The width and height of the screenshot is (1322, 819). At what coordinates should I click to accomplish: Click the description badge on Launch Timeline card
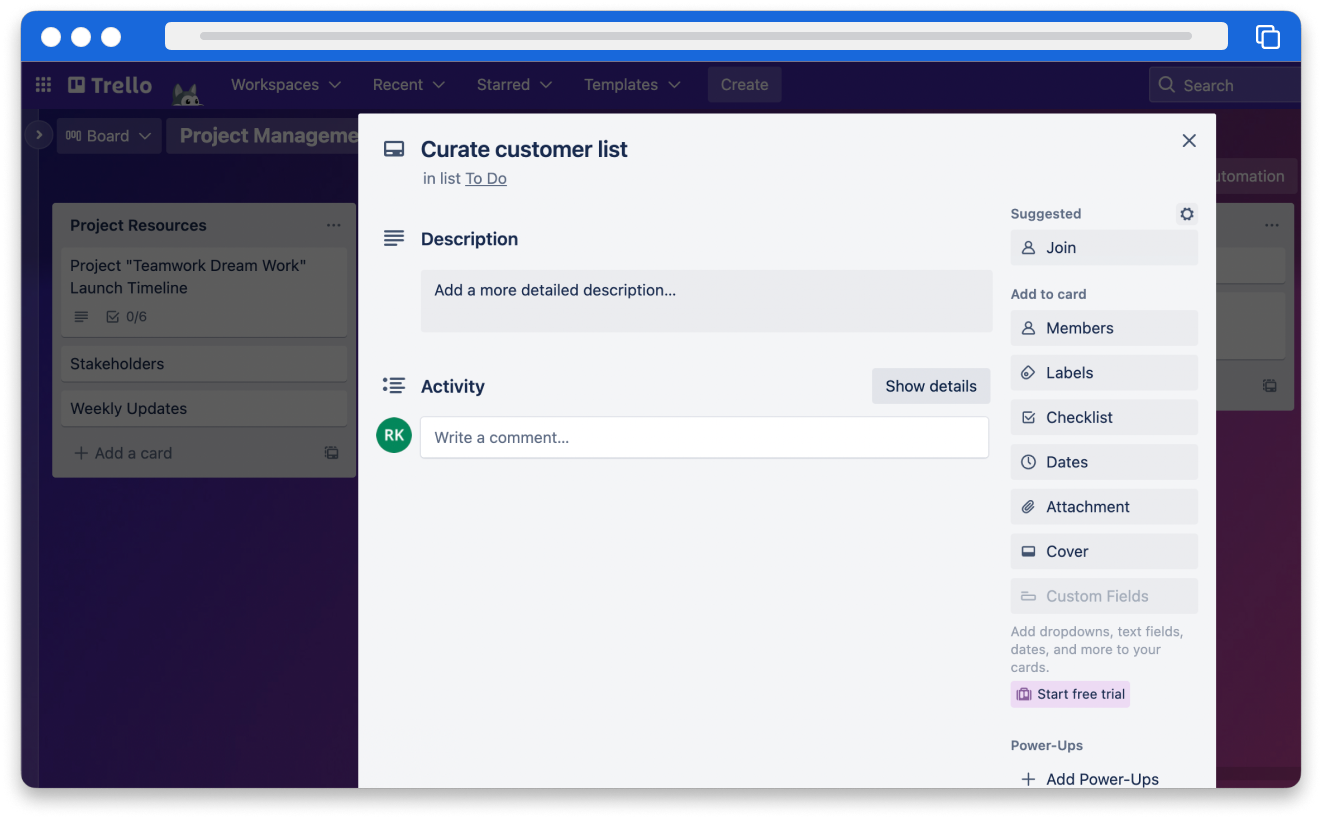pyautogui.click(x=81, y=317)
